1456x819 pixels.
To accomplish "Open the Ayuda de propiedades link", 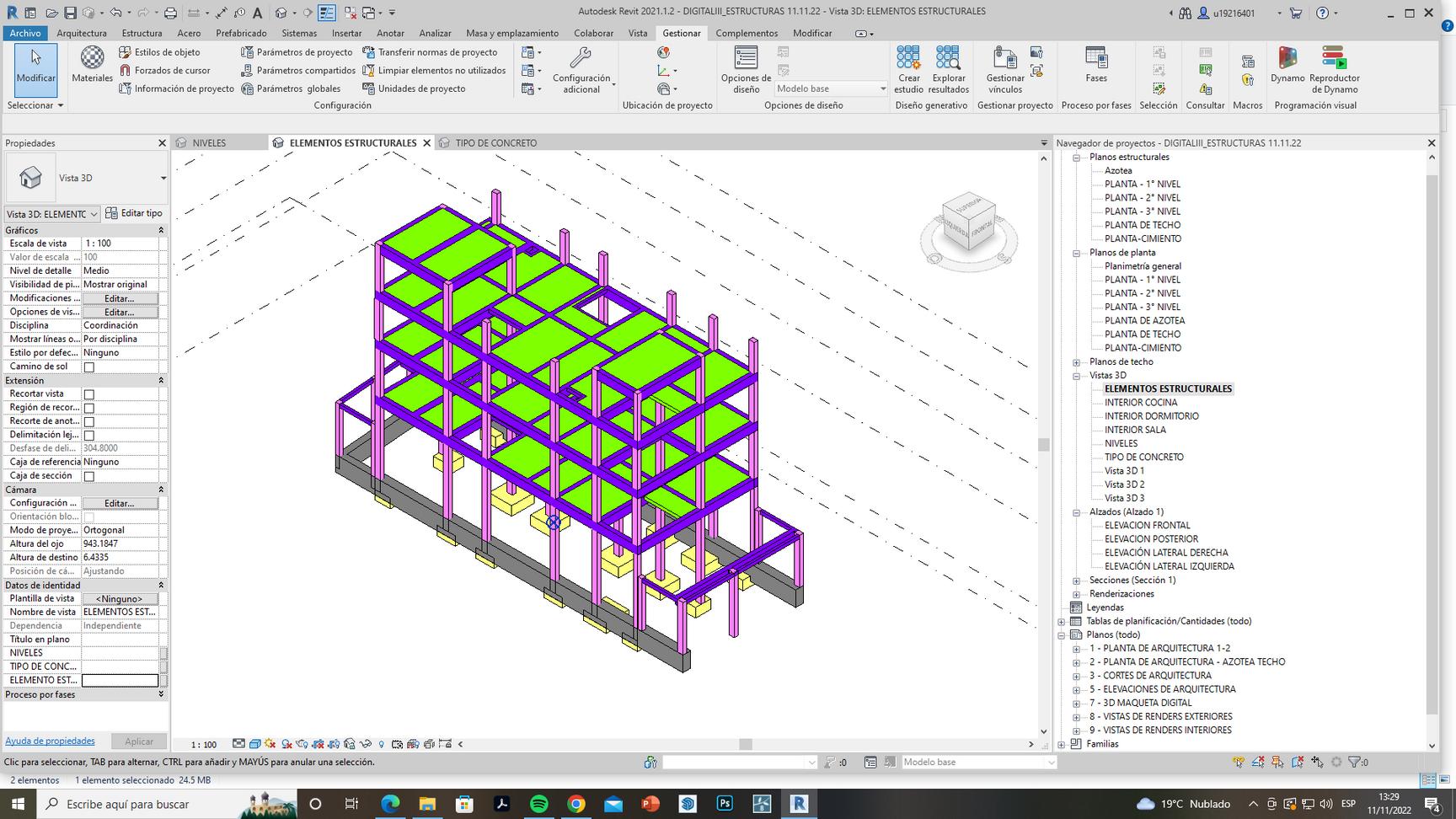I will [50, 741].
